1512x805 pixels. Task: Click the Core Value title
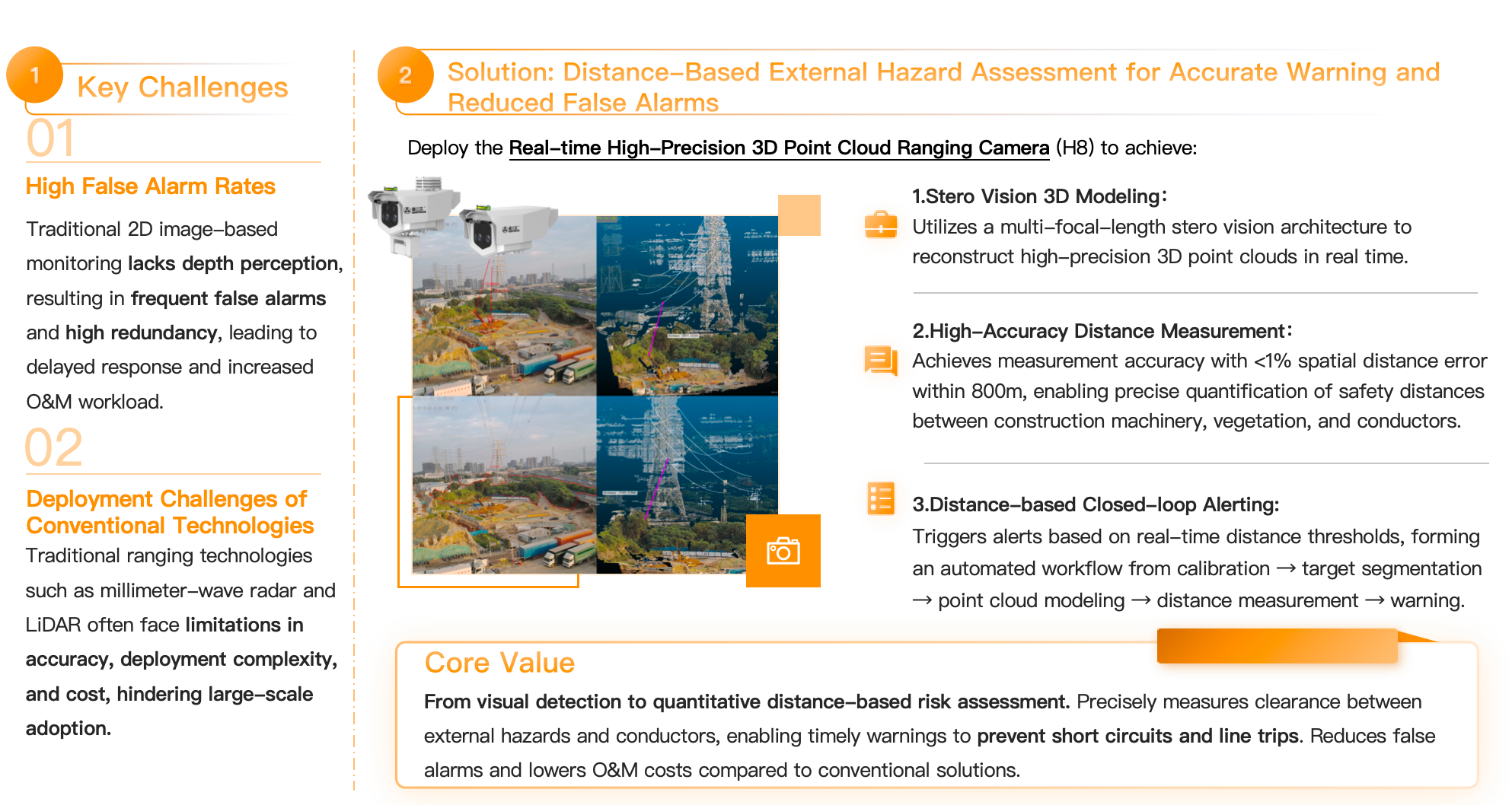tap(499, 663)
